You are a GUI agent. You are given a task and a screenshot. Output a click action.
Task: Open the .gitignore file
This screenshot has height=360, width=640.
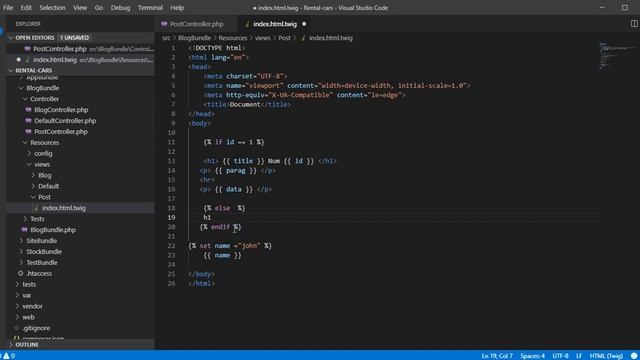pyautogui.click(x=36, y=328)
